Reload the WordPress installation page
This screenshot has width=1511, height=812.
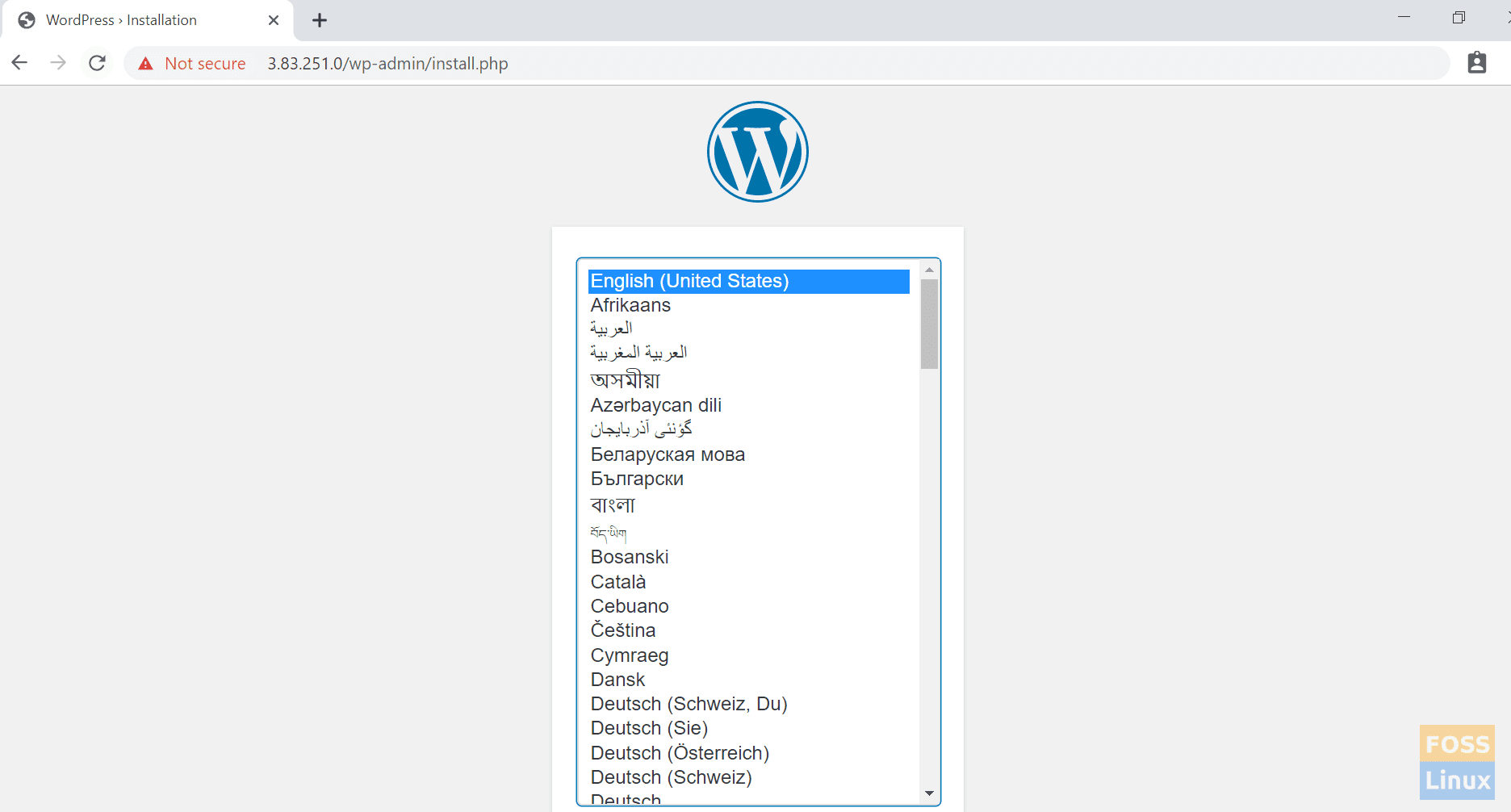tap(97, 63)
